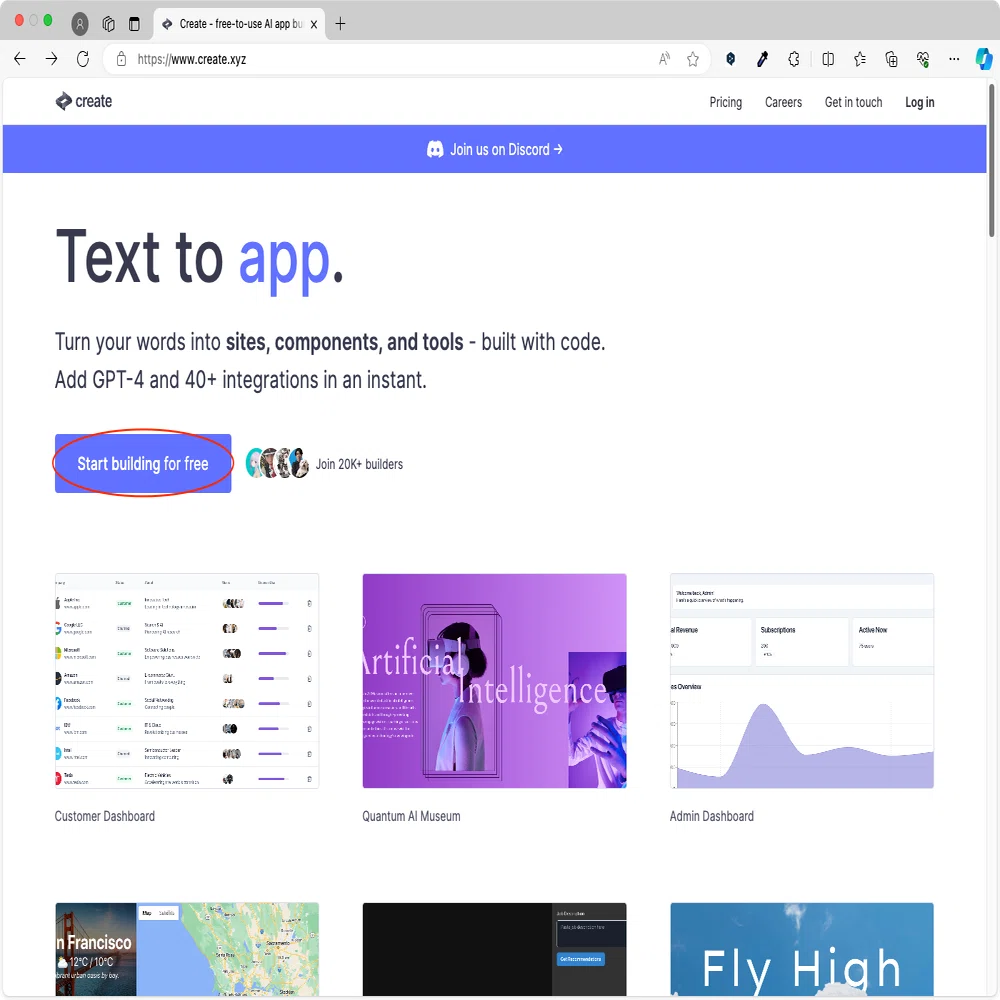Open the Customer Dashboard thumbnail
Viewport: 1000px width, 1000px height.
point(187,681)
